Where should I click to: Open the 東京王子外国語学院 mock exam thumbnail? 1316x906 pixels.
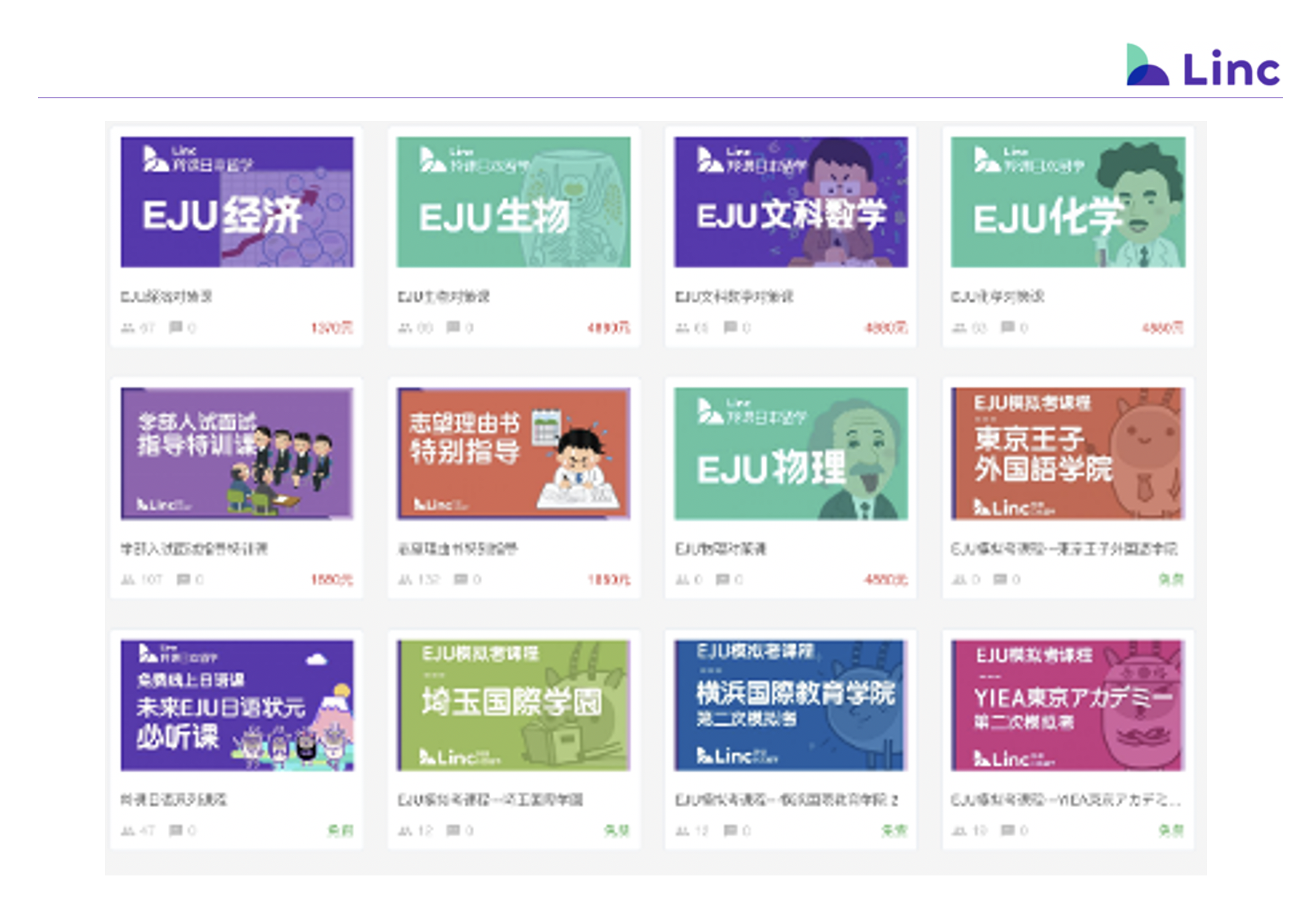1068,453
